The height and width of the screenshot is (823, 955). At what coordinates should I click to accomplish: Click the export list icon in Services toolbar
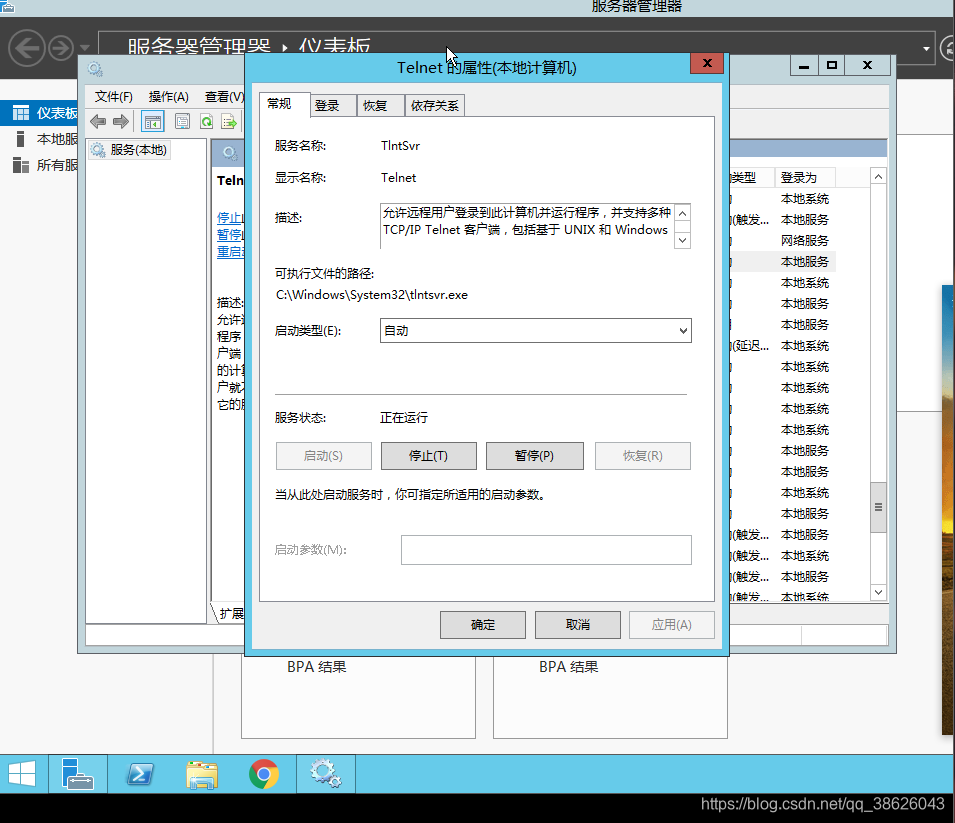[x=229, y=121]
